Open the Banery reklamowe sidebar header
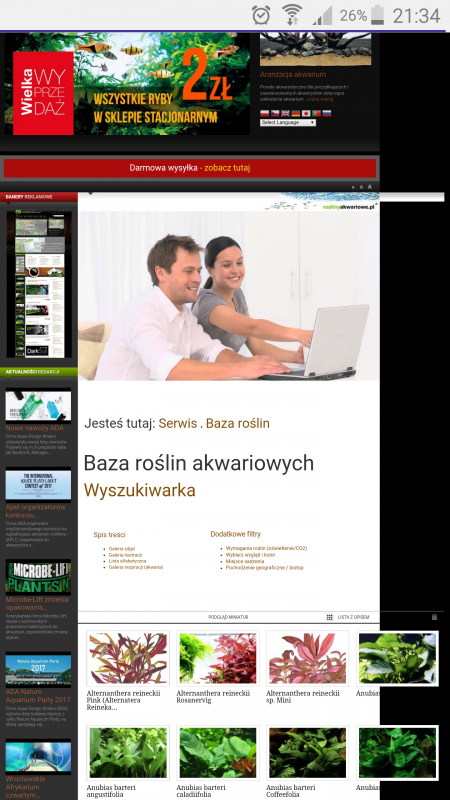 [39, 196]
